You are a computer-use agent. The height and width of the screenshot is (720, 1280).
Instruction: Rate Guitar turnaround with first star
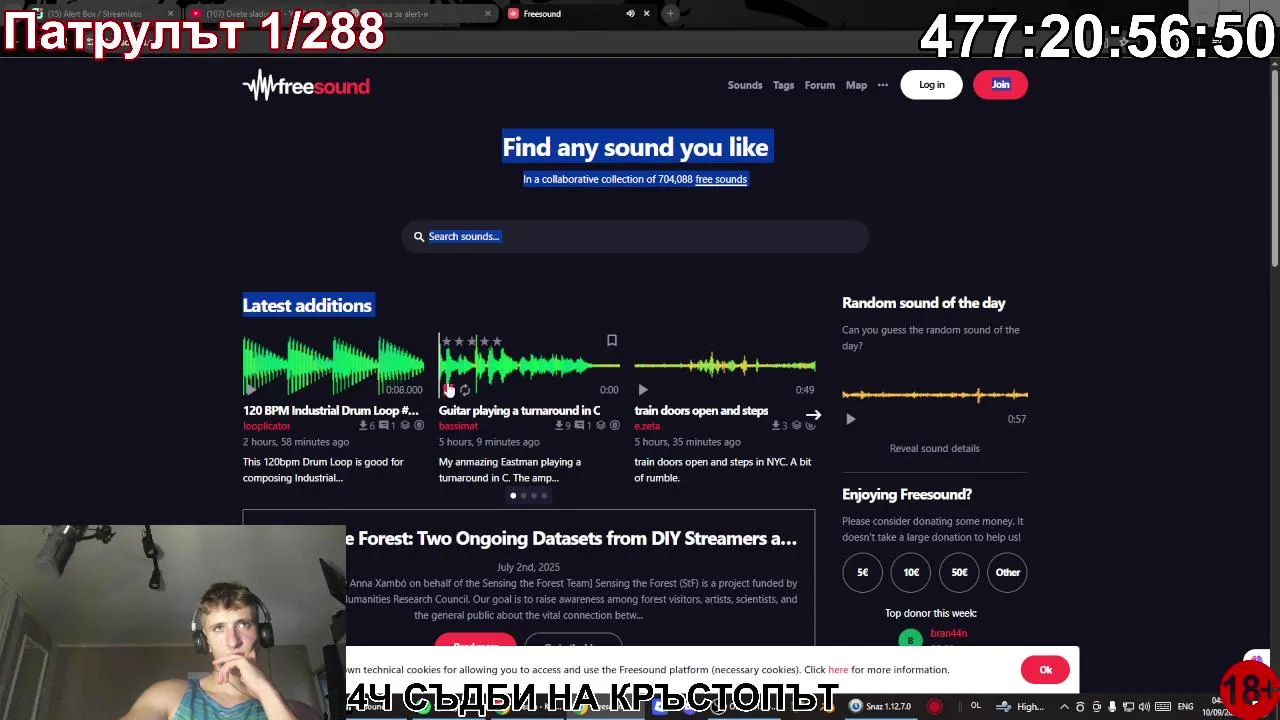tap(446, 342)
